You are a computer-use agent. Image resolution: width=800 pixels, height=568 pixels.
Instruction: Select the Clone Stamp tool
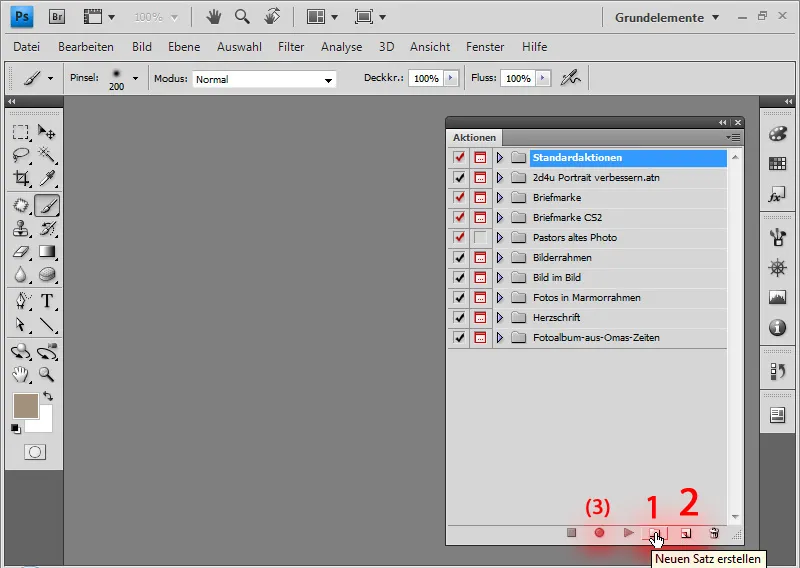click(x=20, y=228)
